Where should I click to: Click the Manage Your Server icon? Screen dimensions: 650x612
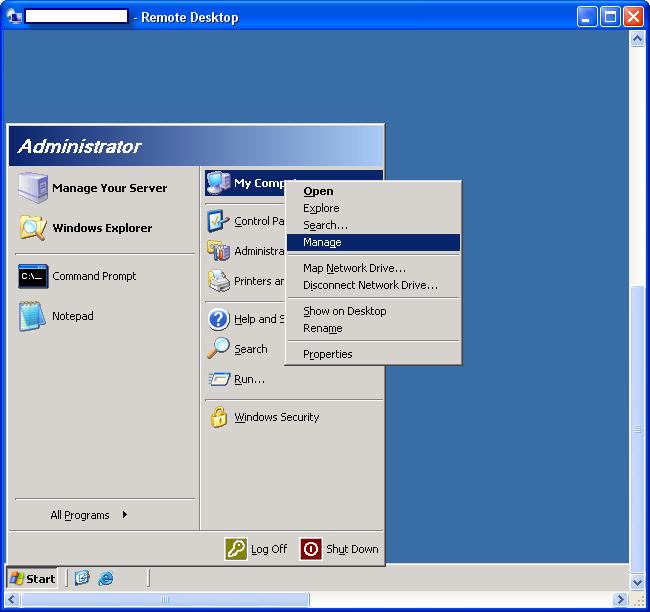coord(33,188)
